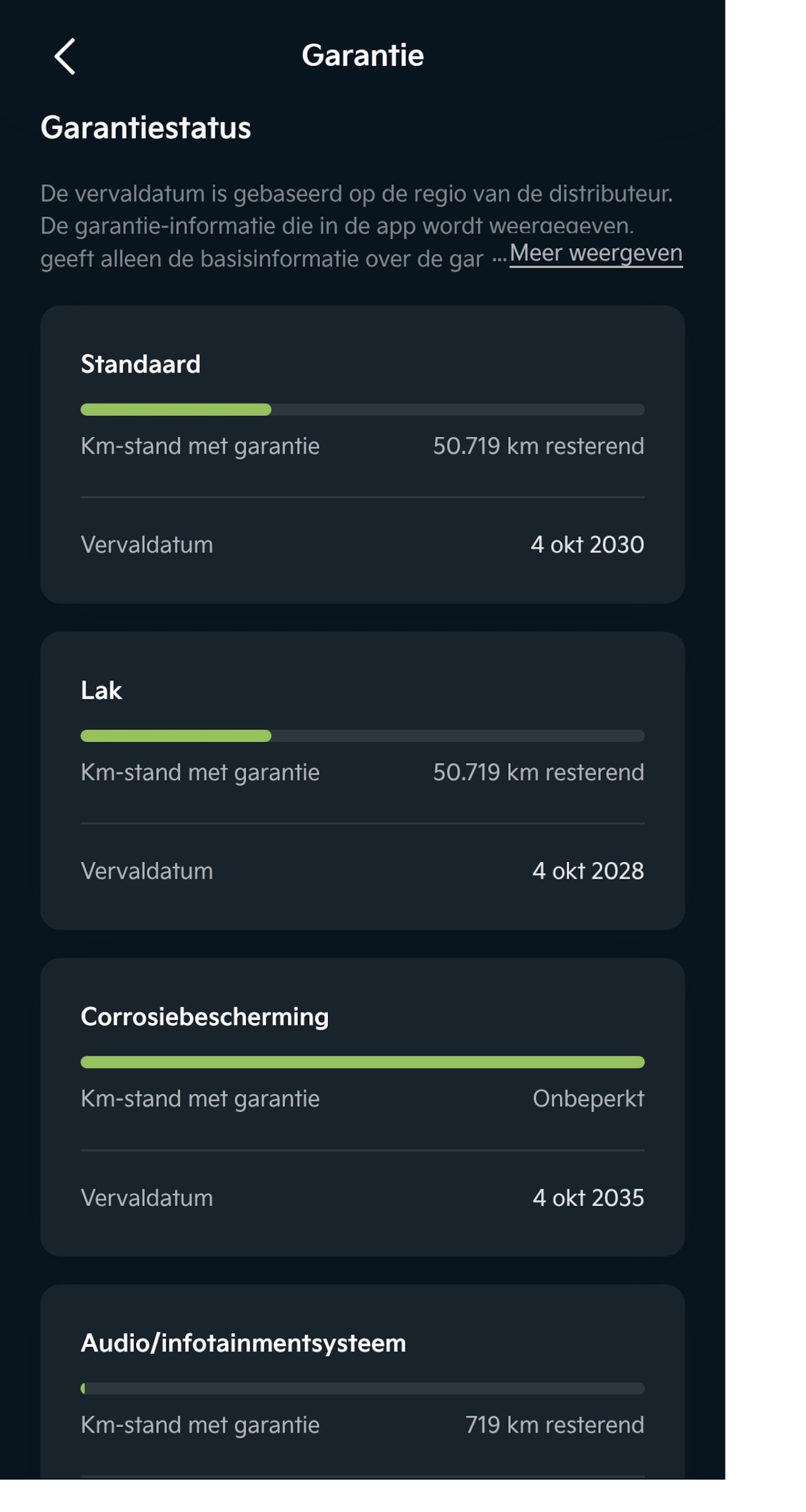Tap the 4 okt 2028 expiry date
The width and height of the screenshot is (806, 1512).
click(587, 871)
